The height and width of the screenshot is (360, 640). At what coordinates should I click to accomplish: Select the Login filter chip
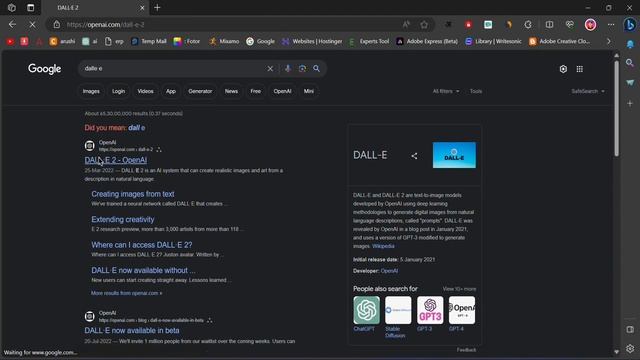[118, 91]
